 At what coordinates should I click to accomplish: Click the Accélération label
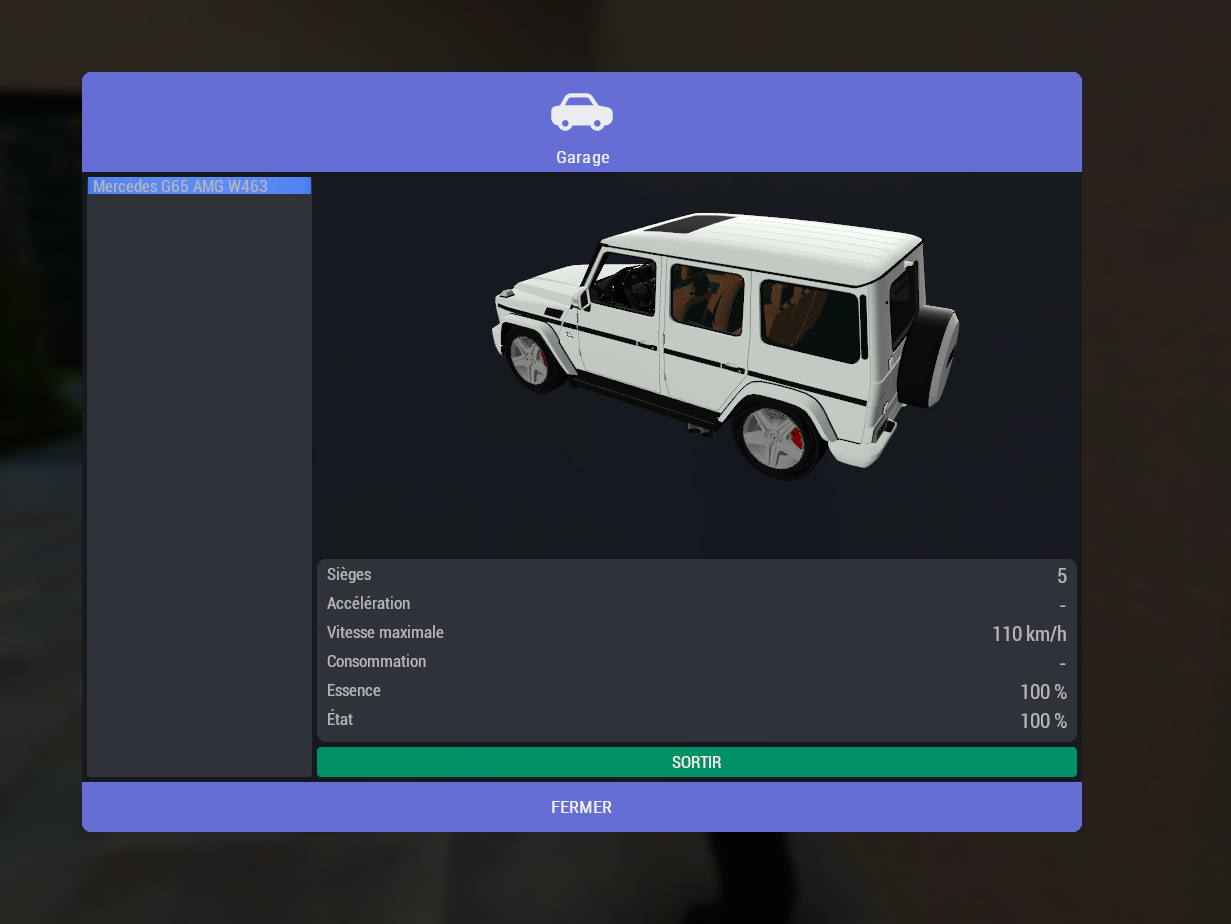click(x=368, y=604)
